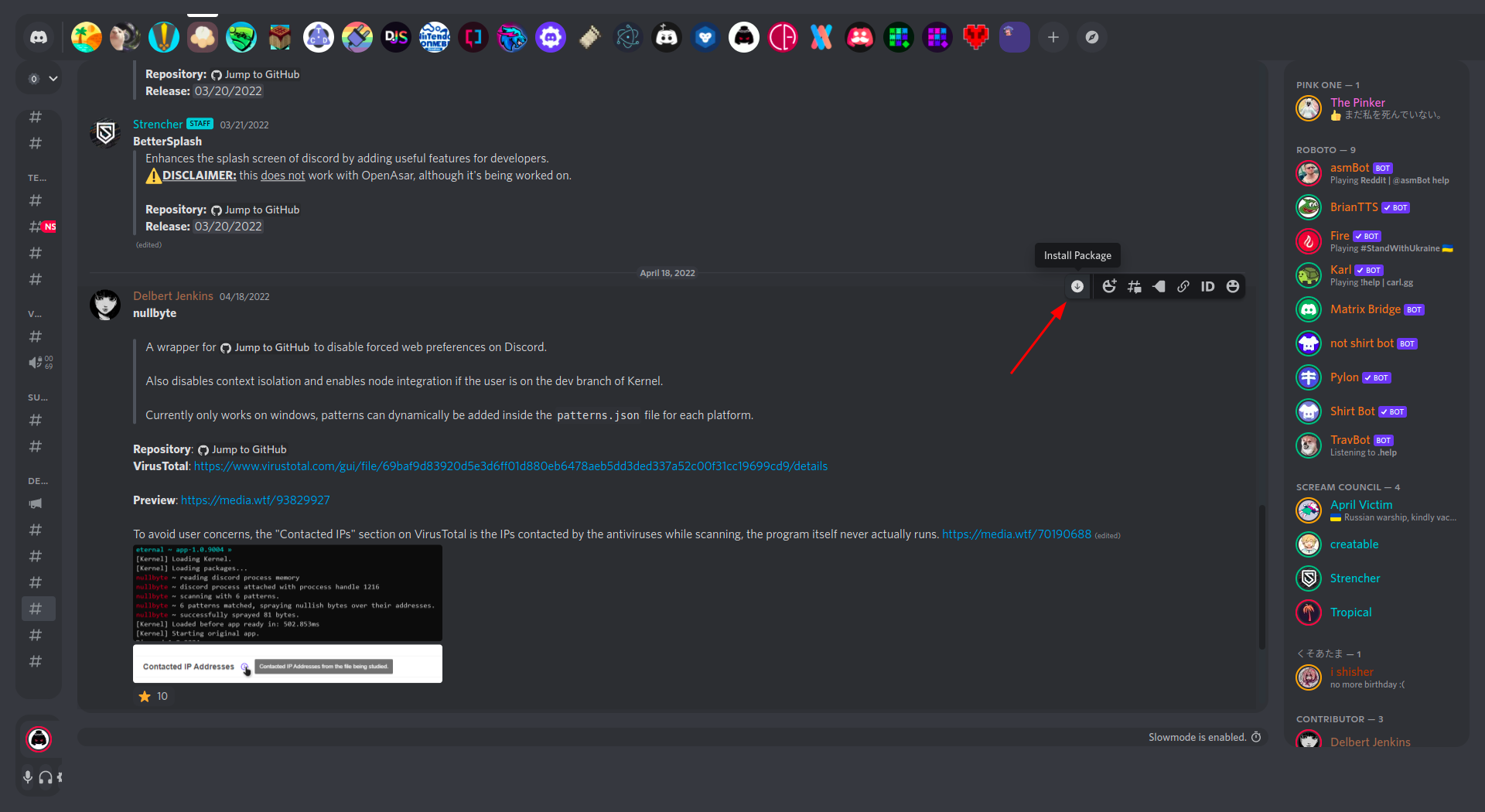Open the red pixel heart server

tap(976, 37)
